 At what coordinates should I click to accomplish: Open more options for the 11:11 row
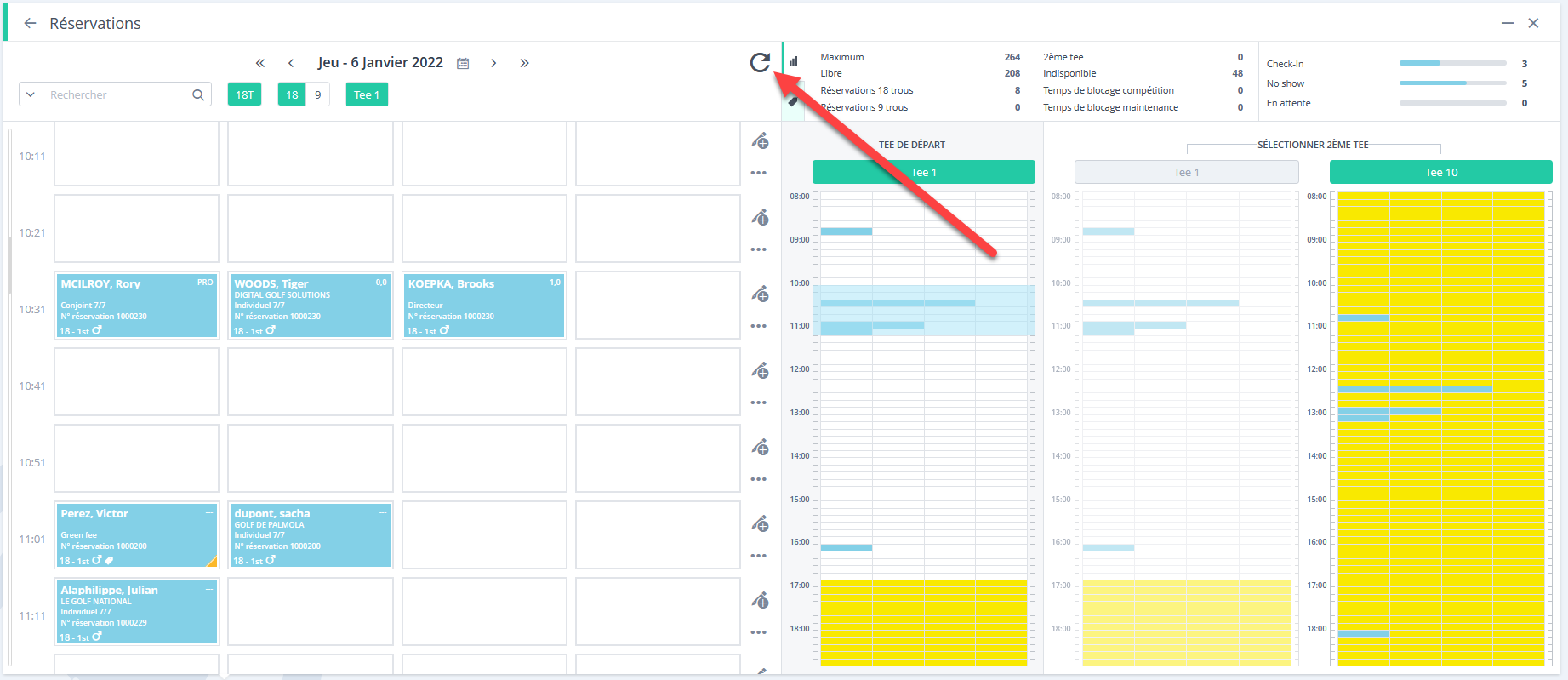759,632
